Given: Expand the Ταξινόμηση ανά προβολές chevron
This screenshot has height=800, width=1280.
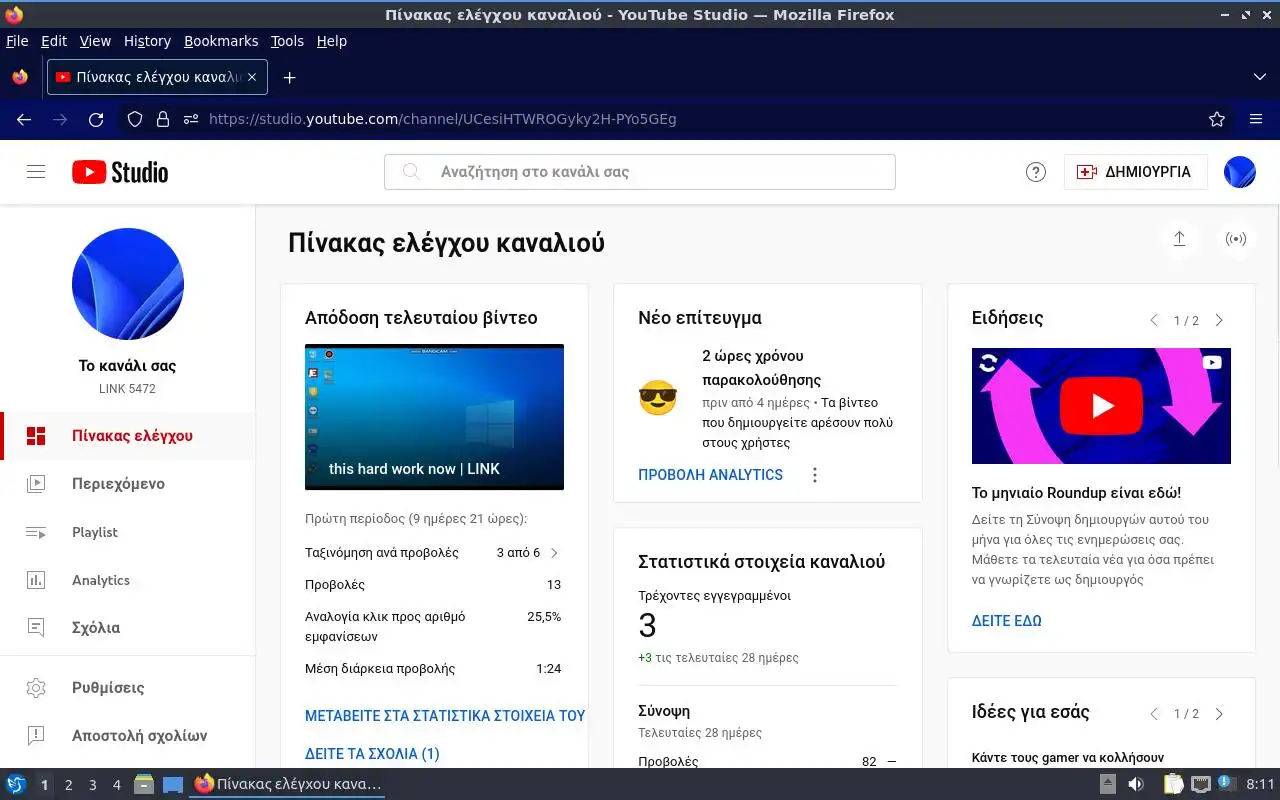Looking at the screenshot, I should 554,553.
